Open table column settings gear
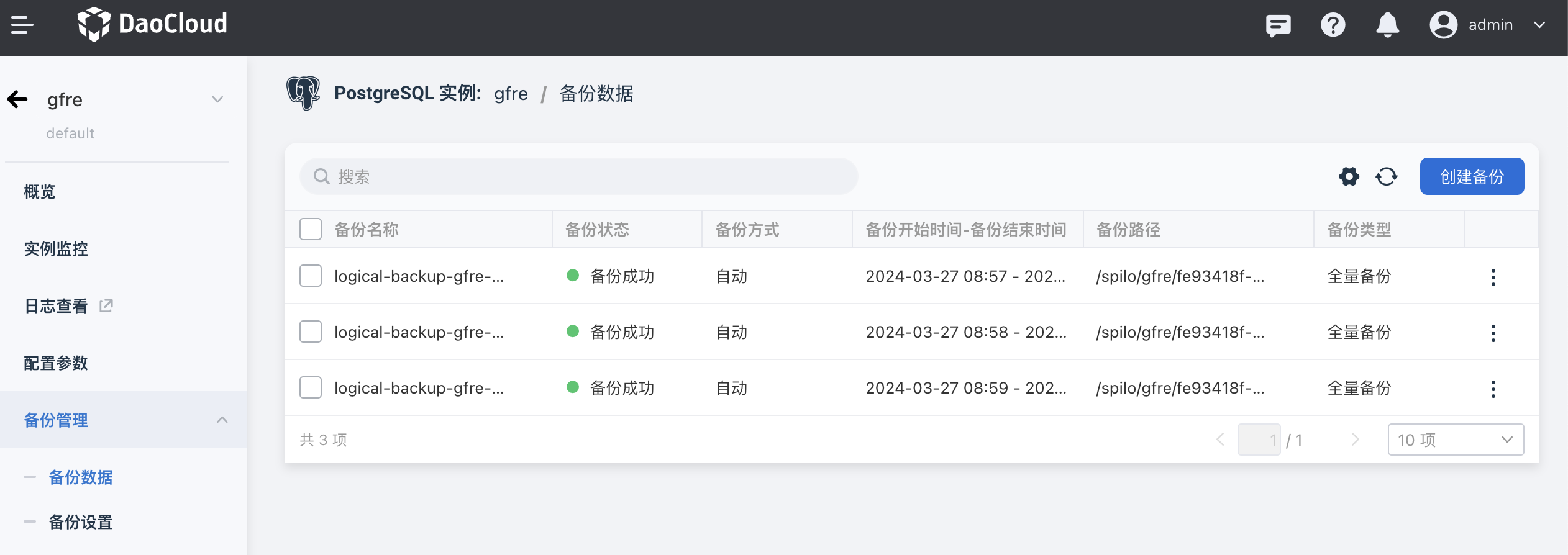The width and height of the screenshot is (1568, 555). click(x=1349, y=177)
